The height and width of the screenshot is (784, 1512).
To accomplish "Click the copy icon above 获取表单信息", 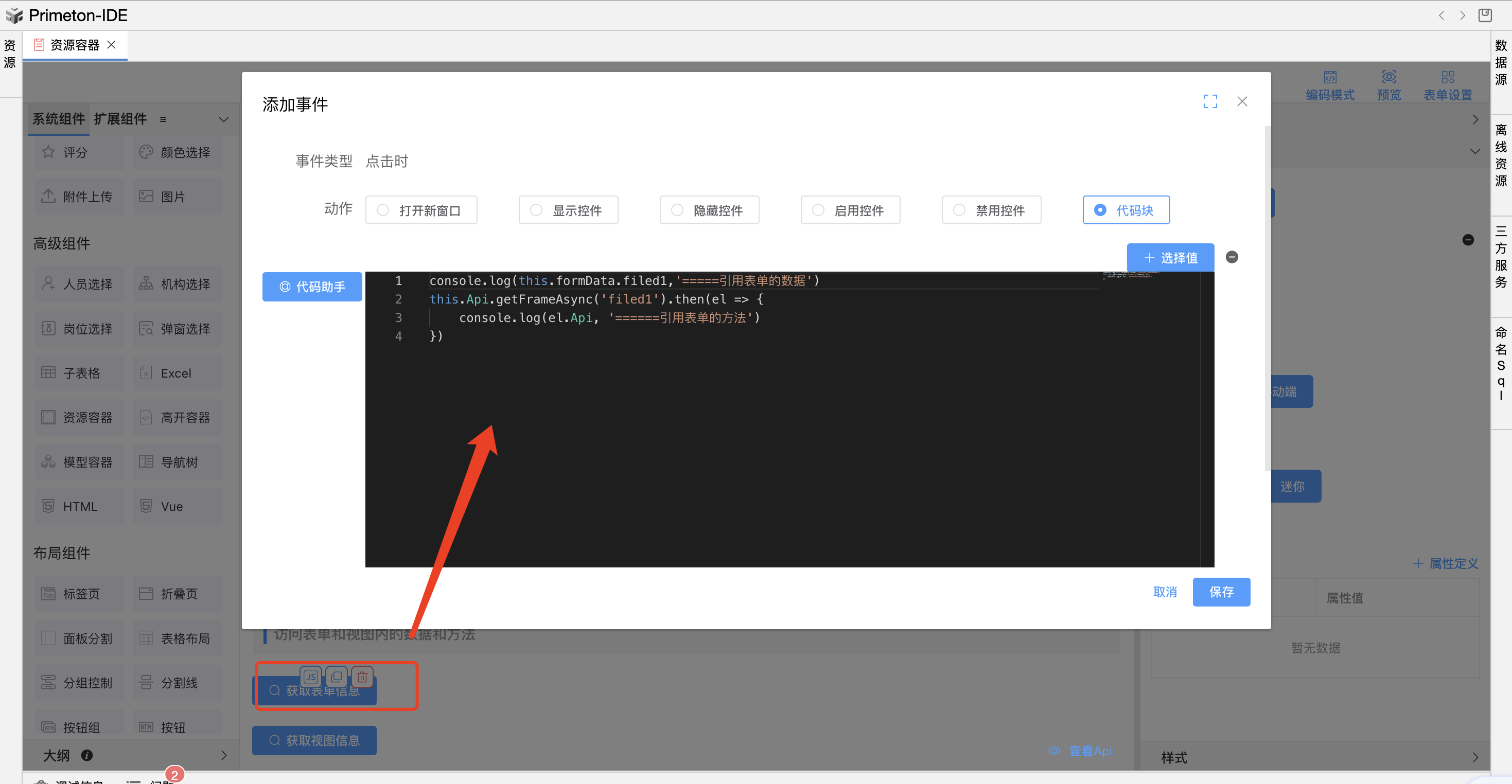I will click(337, 676).
